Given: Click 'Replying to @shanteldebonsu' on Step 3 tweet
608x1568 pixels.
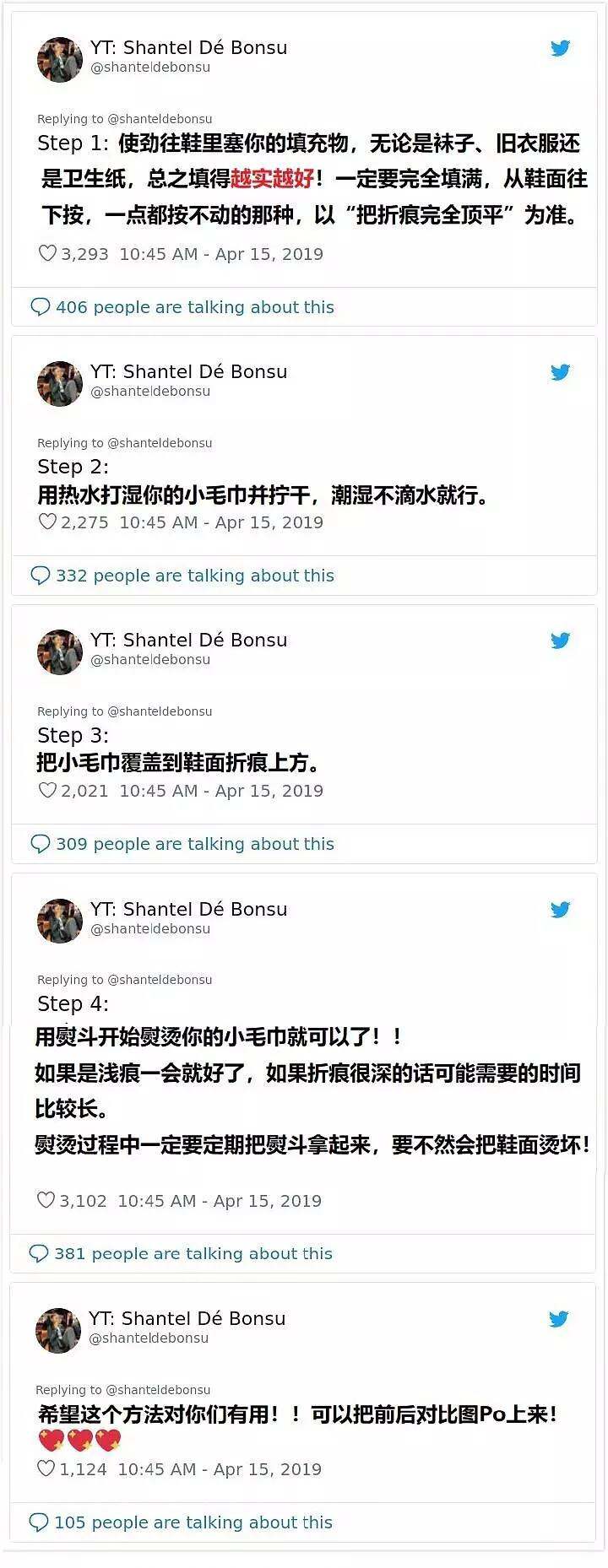Looking at the screenshot, I should click(125, 711).
